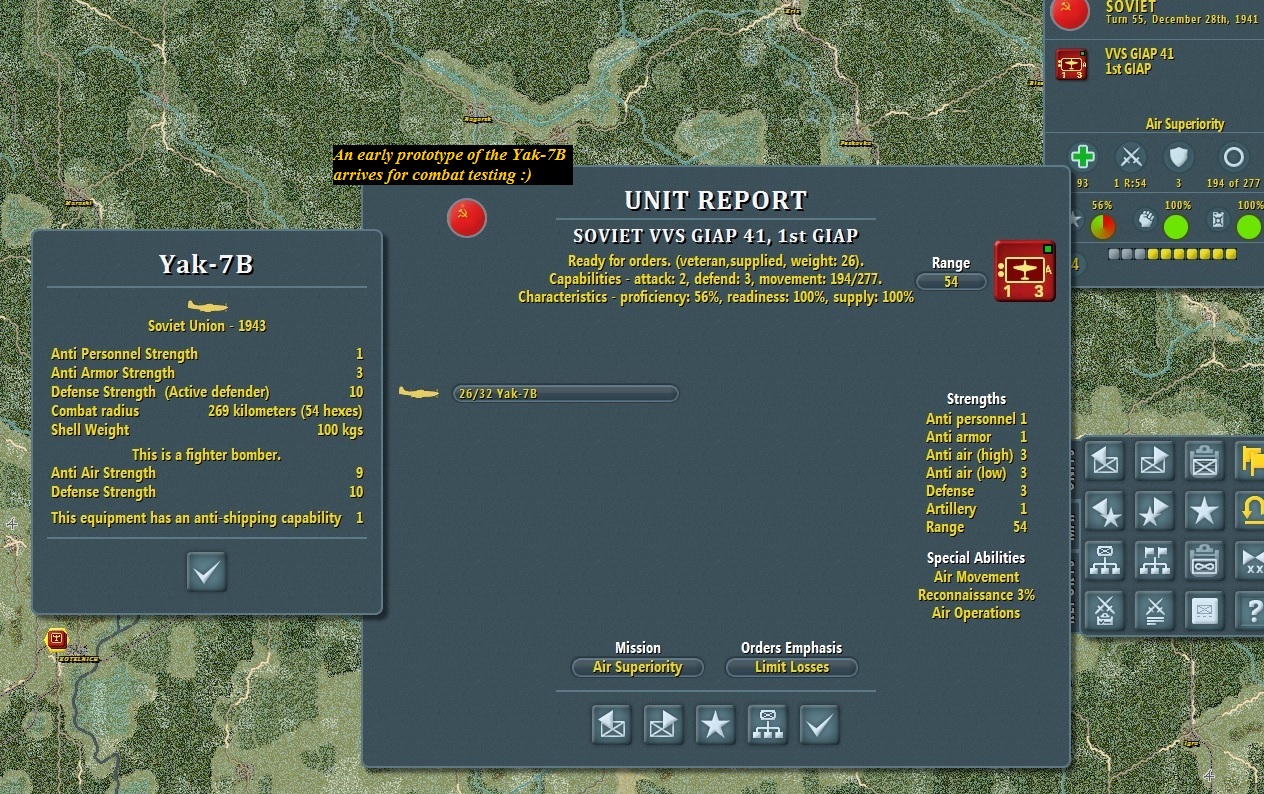The height and width of the screenshot is (794, 1264).
Task: Click next formation star-arrow icon in command grid
Action: click(x=1154, y=511)
